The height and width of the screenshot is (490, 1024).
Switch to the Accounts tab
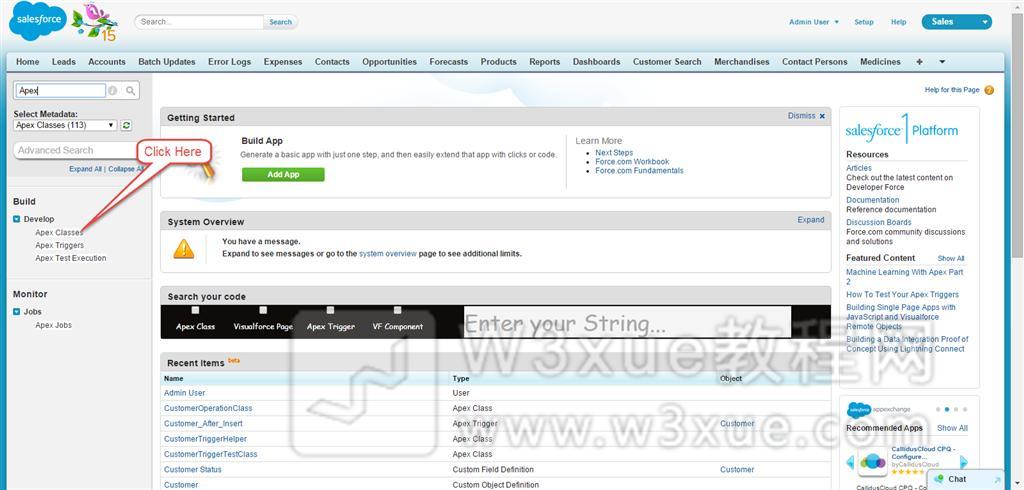click(106, 61)
